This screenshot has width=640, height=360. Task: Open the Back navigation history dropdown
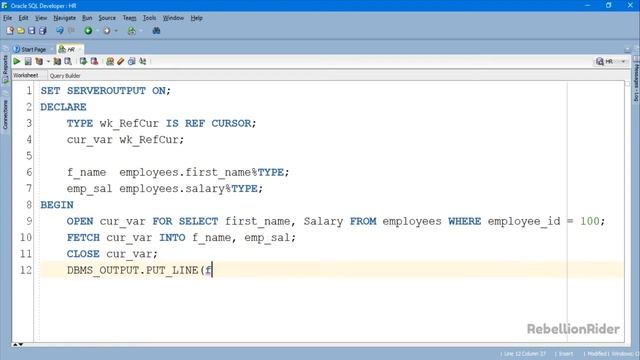[x=97, y=31]
